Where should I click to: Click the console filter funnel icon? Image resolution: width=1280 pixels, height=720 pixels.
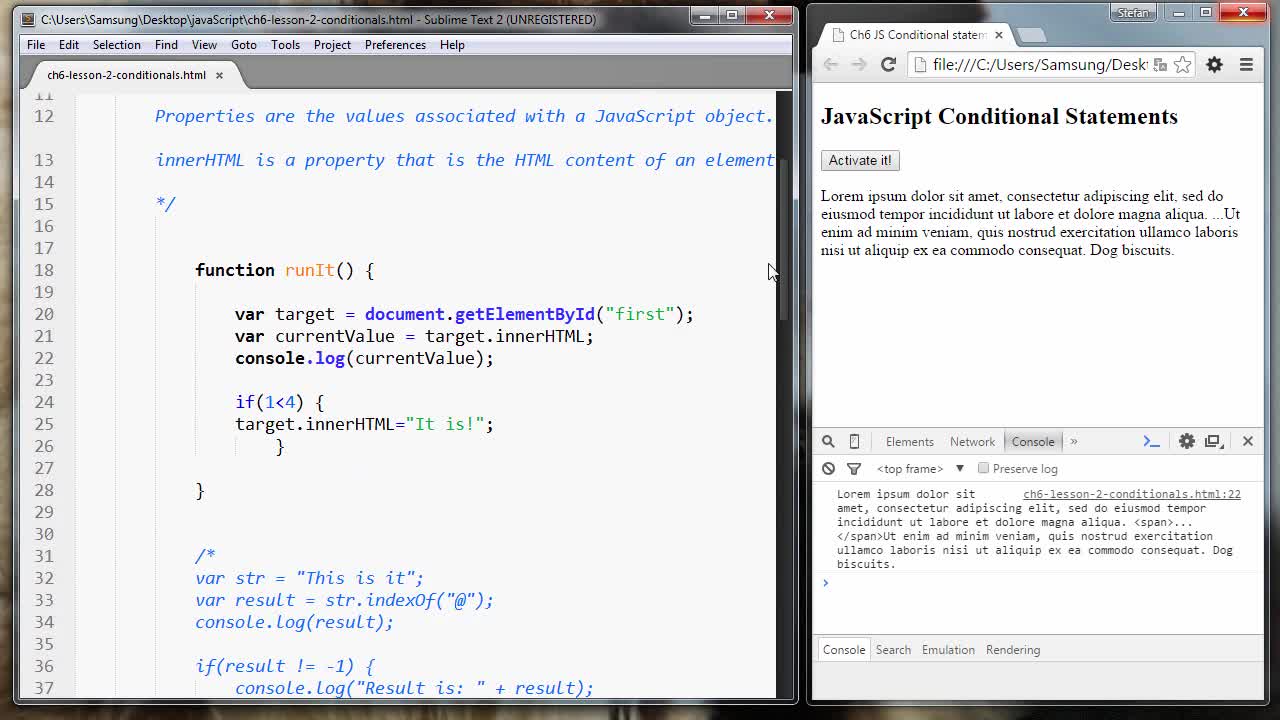(854, 468)
